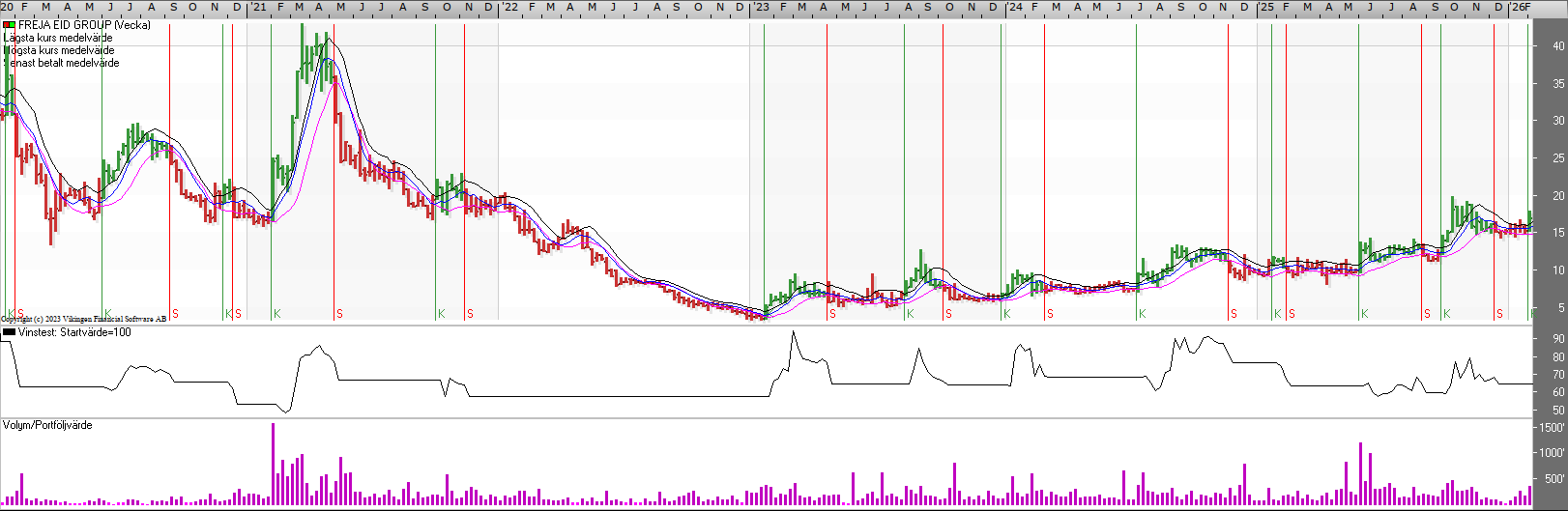Click the black Vinstest legend swatch
Screen dimensions: 1568x511
(x=9, y=332)
